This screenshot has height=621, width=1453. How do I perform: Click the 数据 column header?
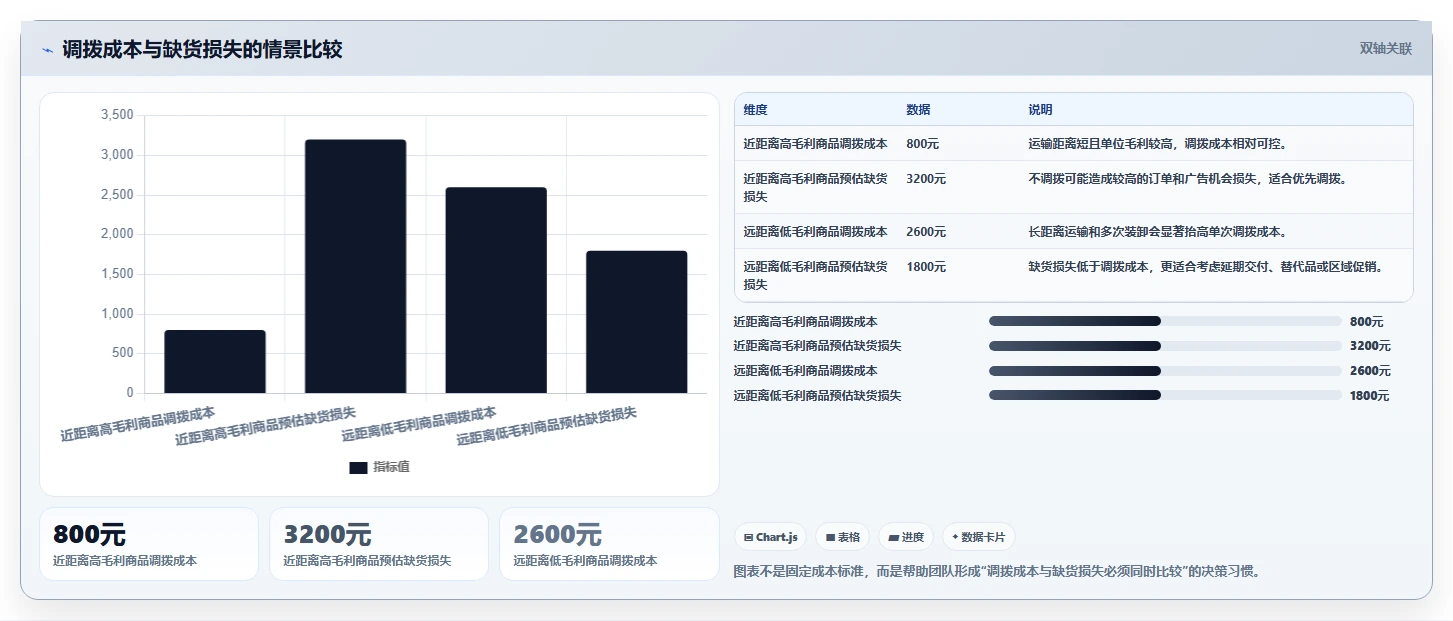[x=918, y=110]
